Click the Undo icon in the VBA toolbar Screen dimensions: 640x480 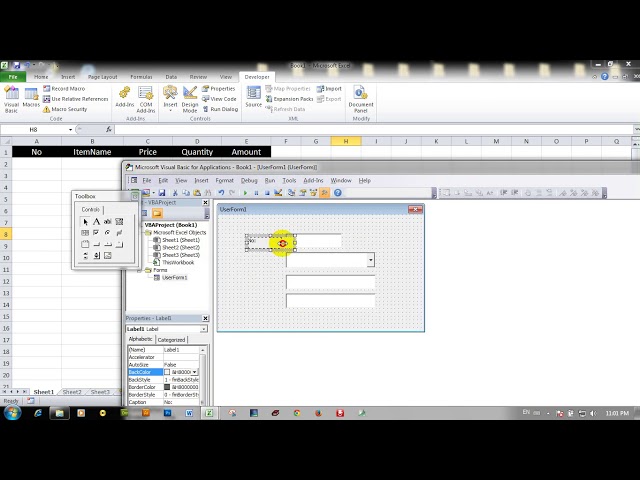[221, 193]
